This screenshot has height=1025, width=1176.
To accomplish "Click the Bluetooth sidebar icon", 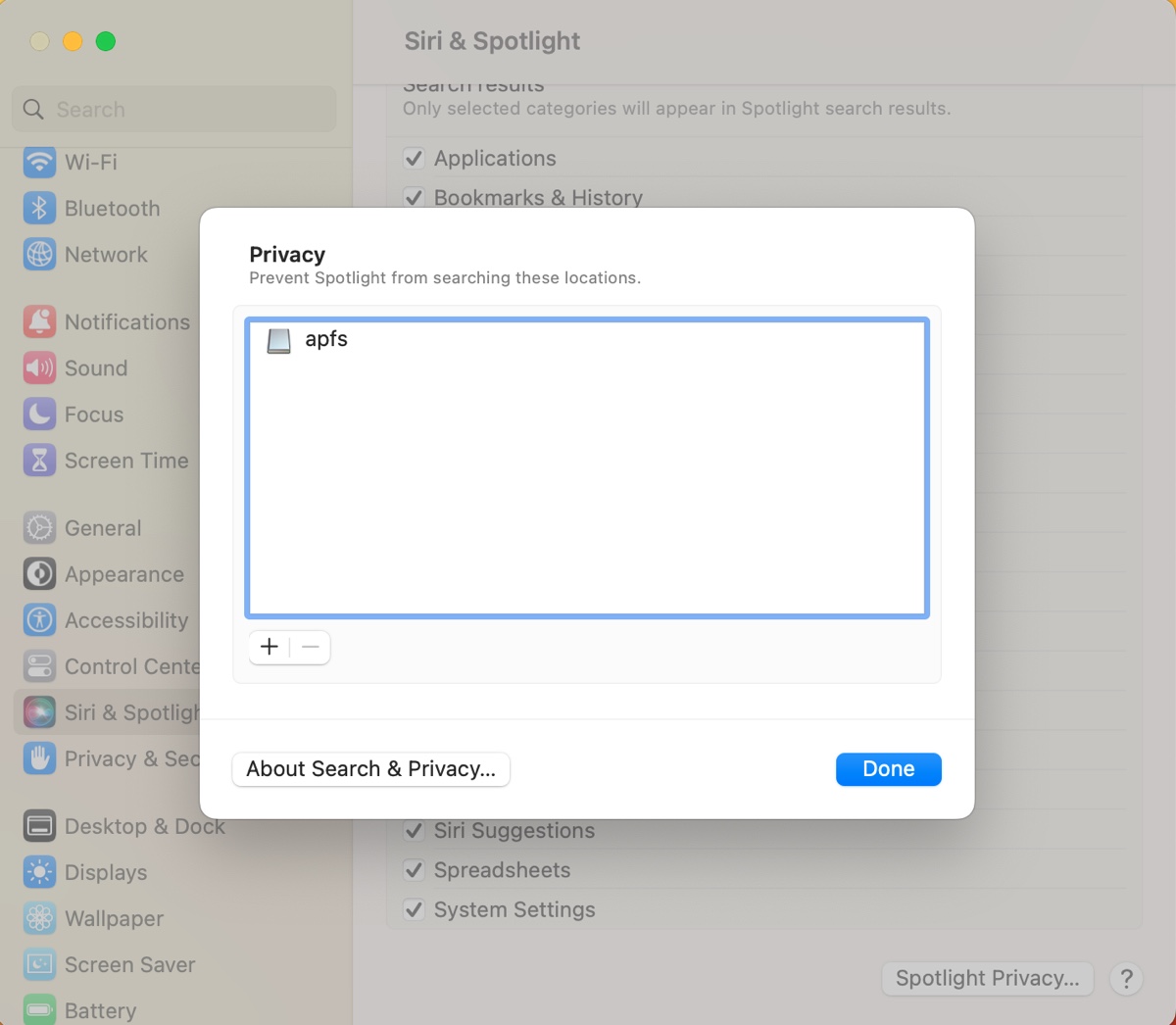I will click(39, 208).
